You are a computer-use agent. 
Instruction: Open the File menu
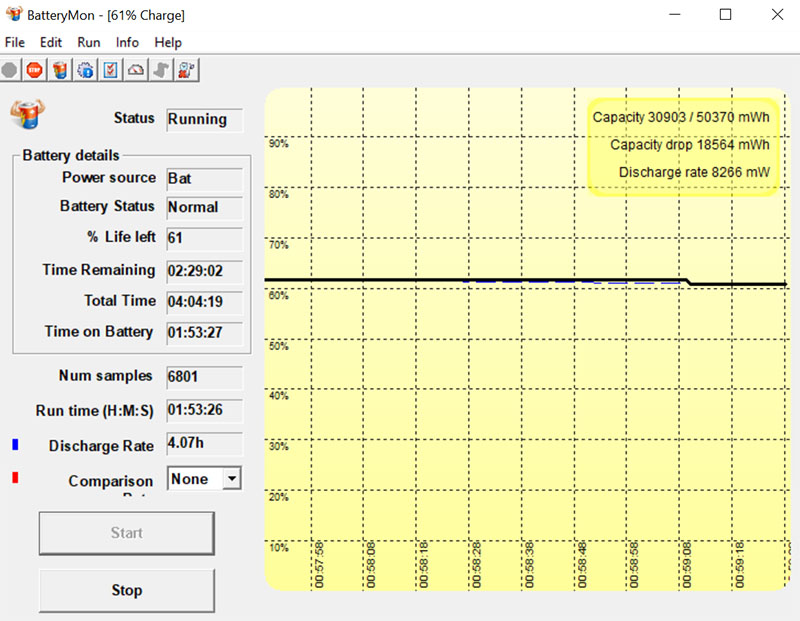coord(15,42)
